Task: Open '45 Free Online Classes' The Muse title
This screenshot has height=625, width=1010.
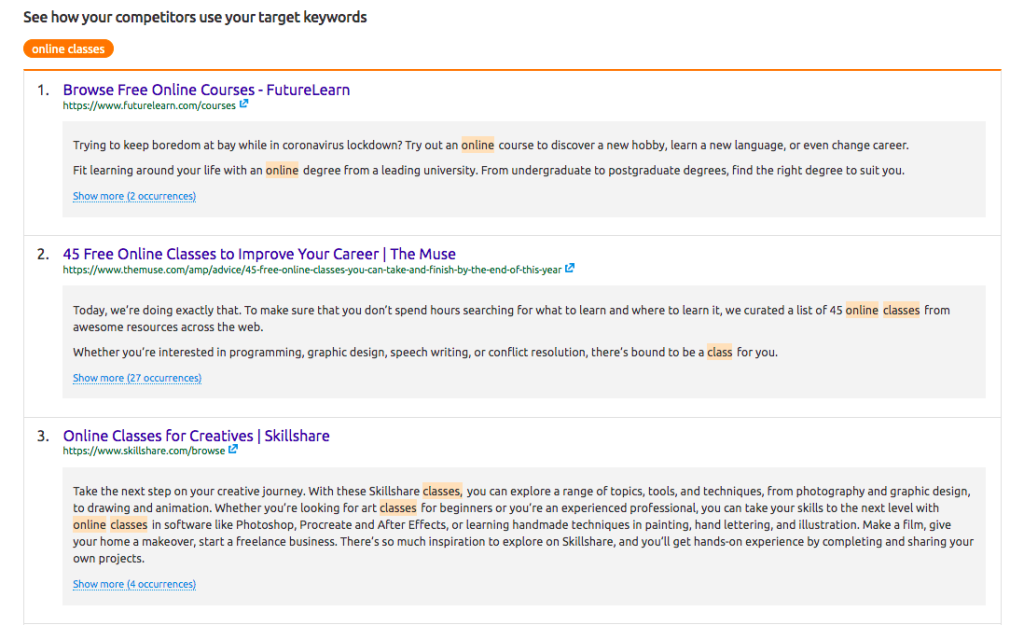Action: click(259, 254)
